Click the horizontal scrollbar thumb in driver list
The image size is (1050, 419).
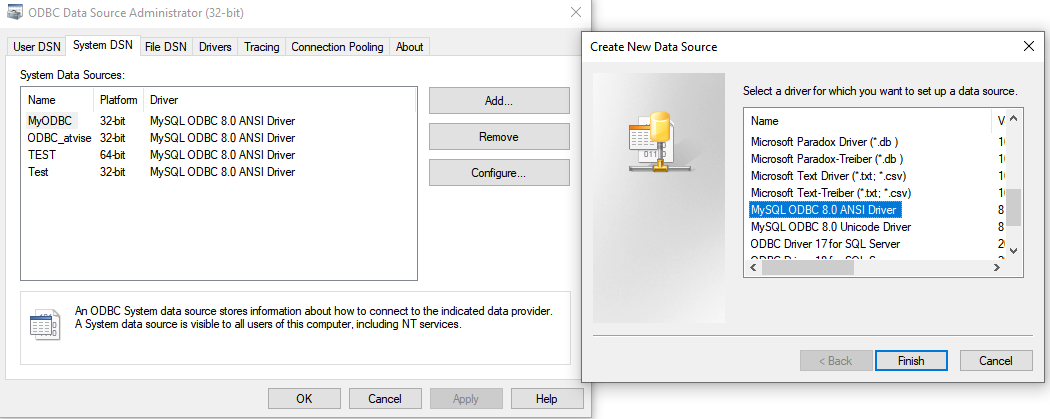click(808, 268)
